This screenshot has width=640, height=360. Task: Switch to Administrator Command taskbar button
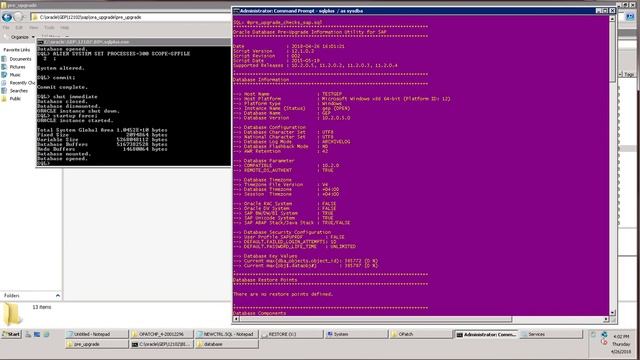(486, 334)
